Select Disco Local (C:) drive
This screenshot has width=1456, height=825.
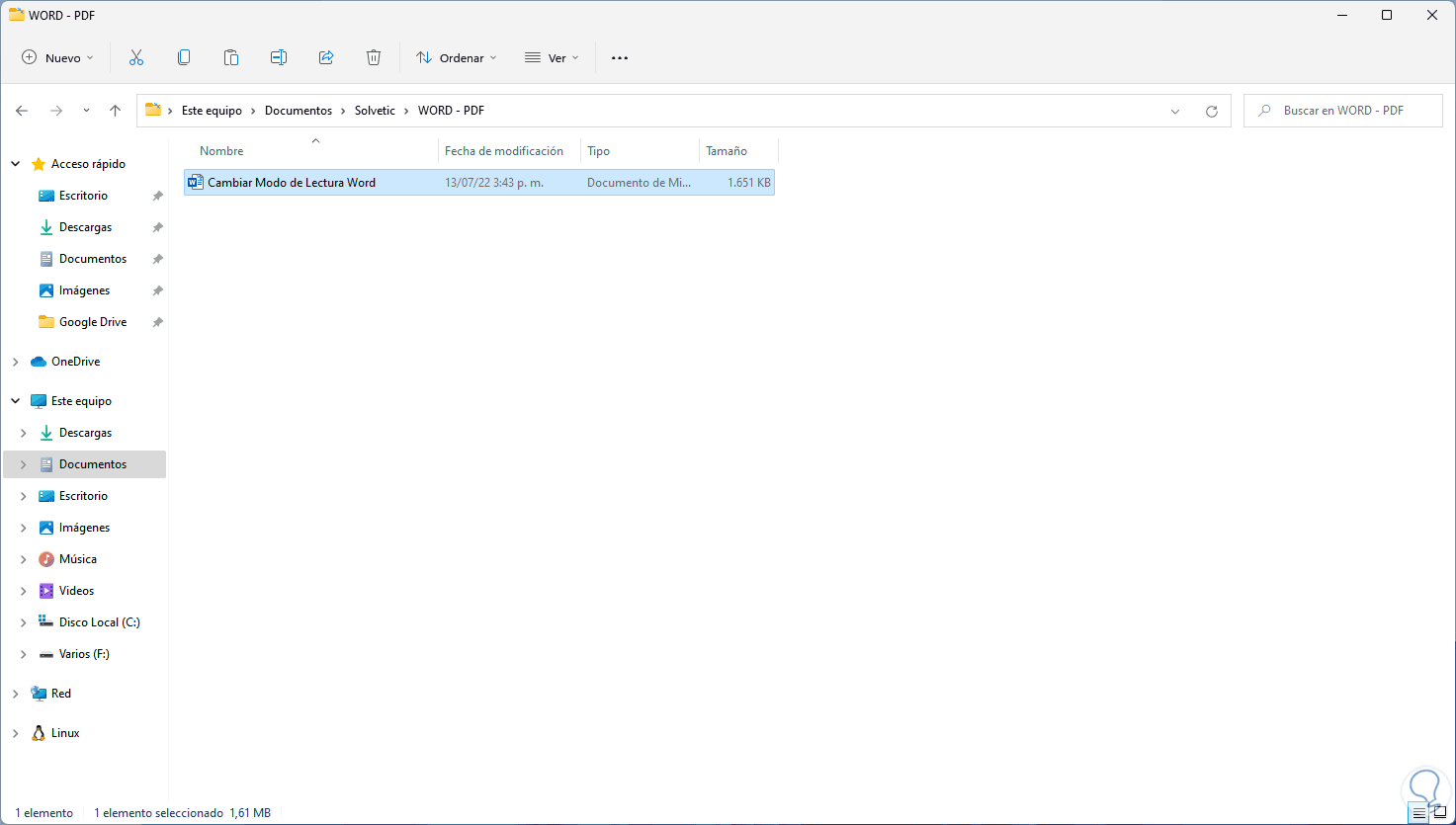click(x=99, y=622)
